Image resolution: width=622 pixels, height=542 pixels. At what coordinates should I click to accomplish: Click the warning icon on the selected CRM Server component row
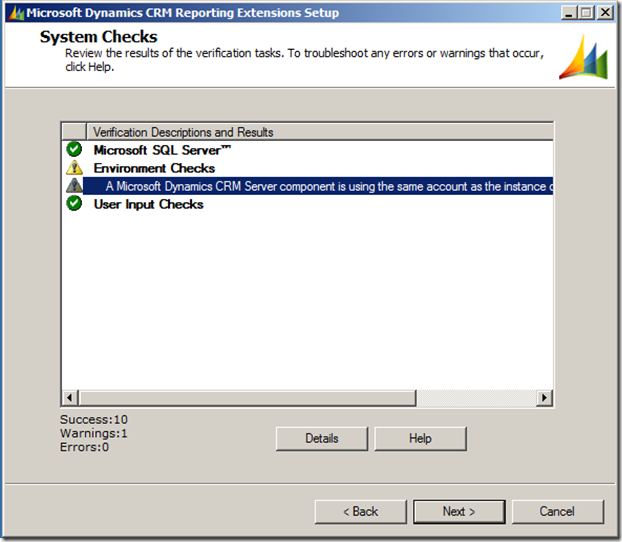click(x=74, y=186)
